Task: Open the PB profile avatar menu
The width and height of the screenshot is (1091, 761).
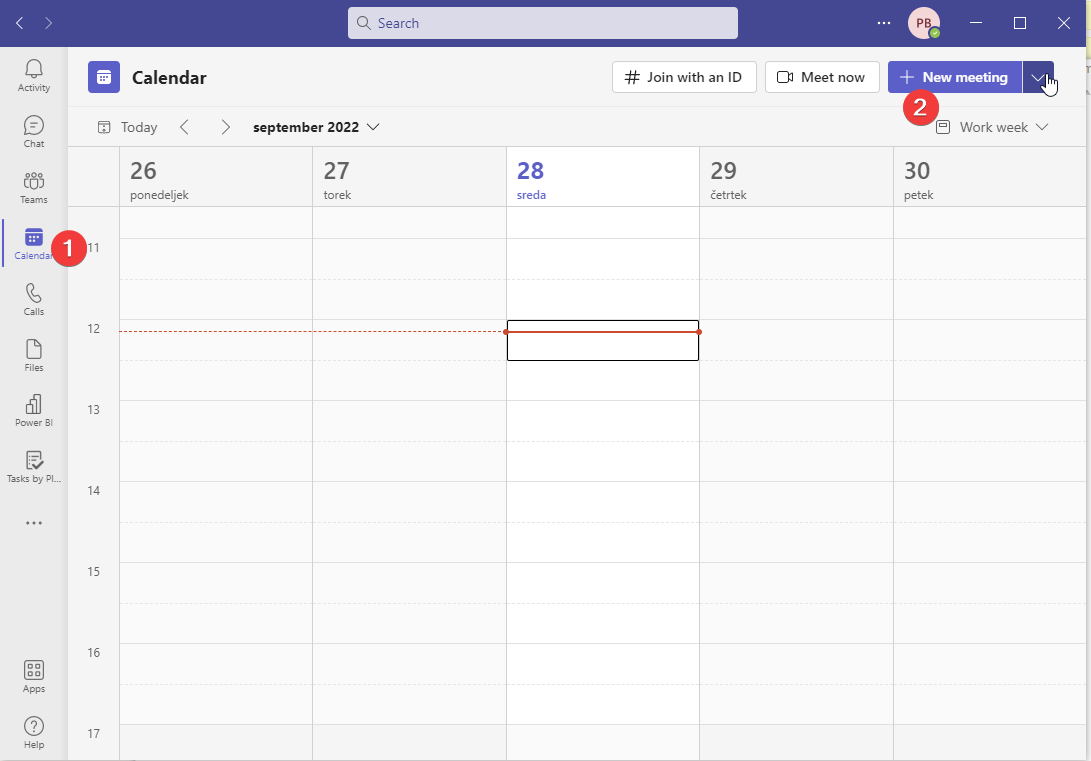Action: click(x=923, y=23)
